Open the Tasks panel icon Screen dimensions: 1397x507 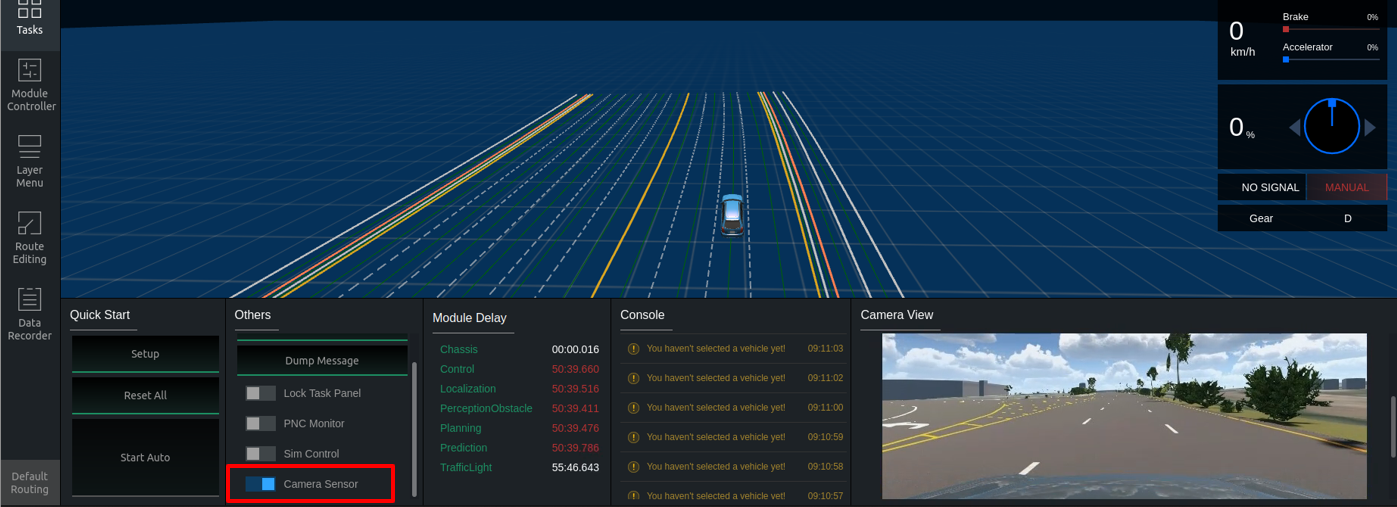pyautogui.click(x=30, y=17)
